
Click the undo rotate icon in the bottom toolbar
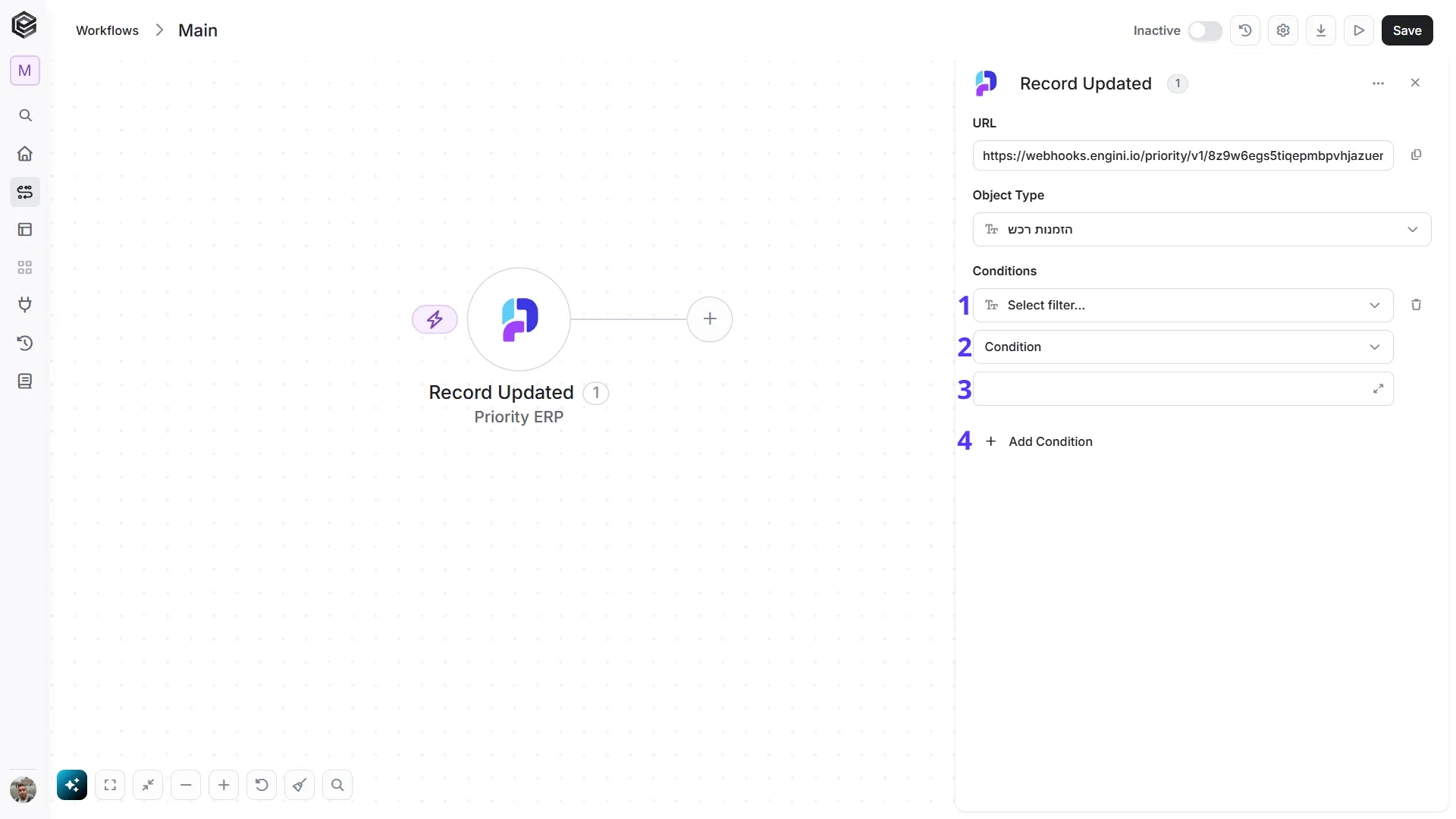point(262,785)
